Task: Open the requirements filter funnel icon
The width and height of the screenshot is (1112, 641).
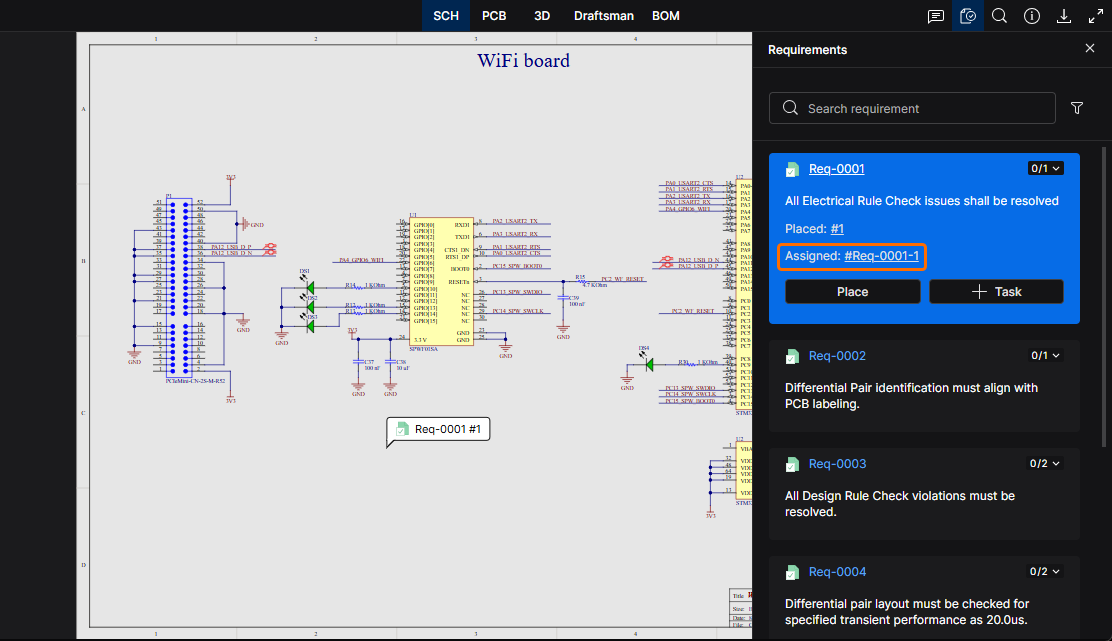Action: coord(1077,108)
